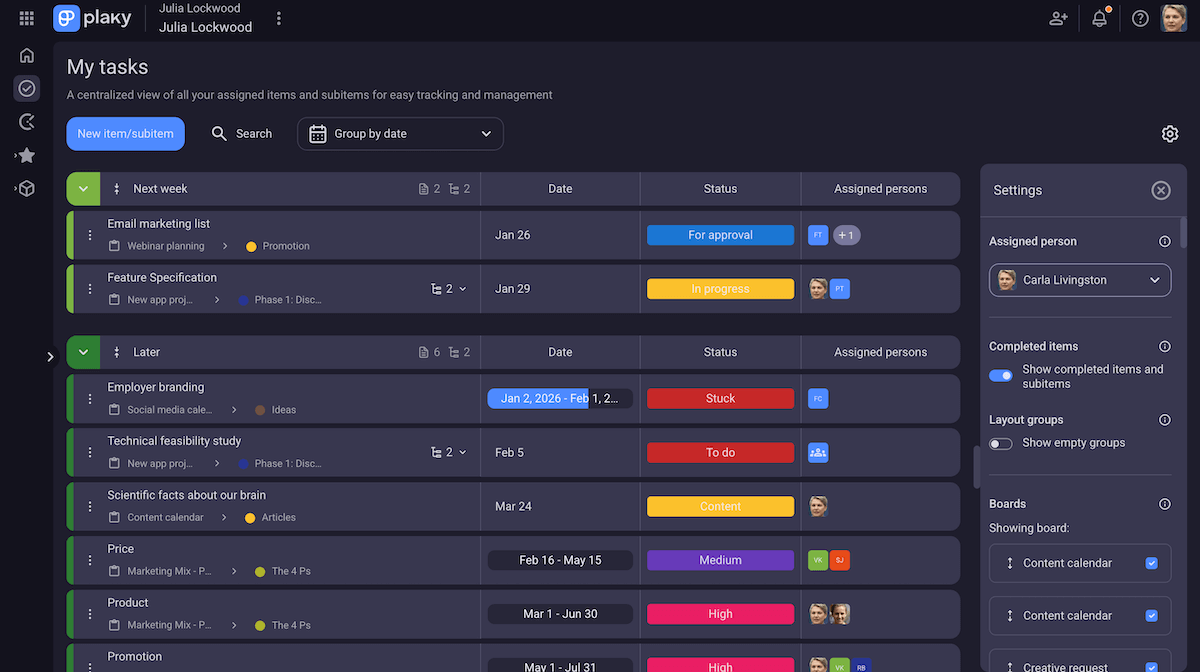The height and width of the screenshot is (672, 1200).
Task: Click the invite person icon in the header
Action: coord(1058,18)
